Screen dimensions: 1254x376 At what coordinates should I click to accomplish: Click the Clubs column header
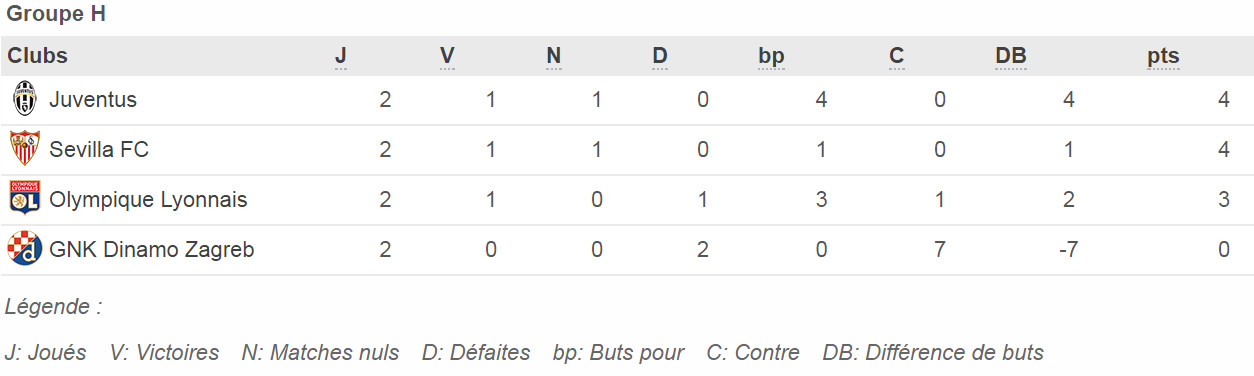(x=38, y=56)
